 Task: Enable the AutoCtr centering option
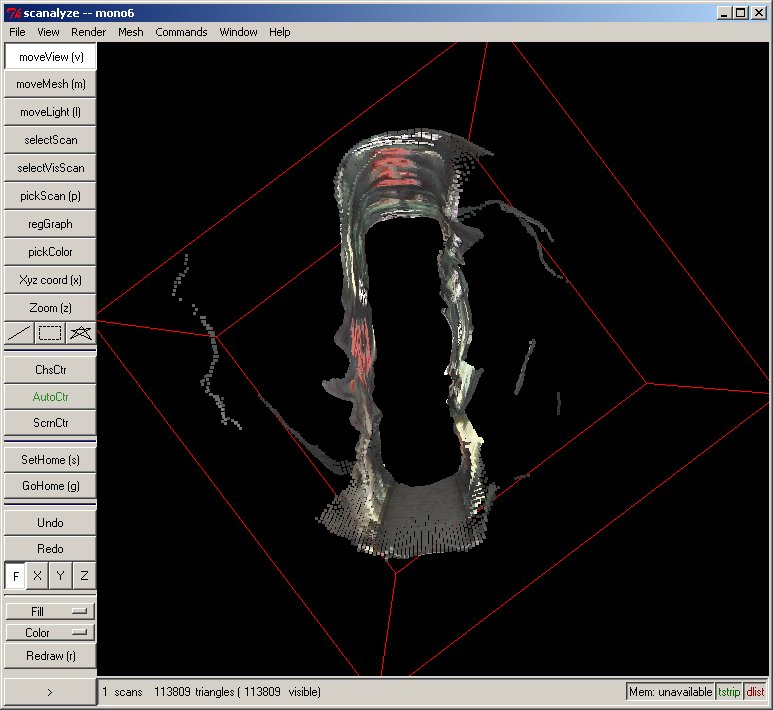point(50,397)
